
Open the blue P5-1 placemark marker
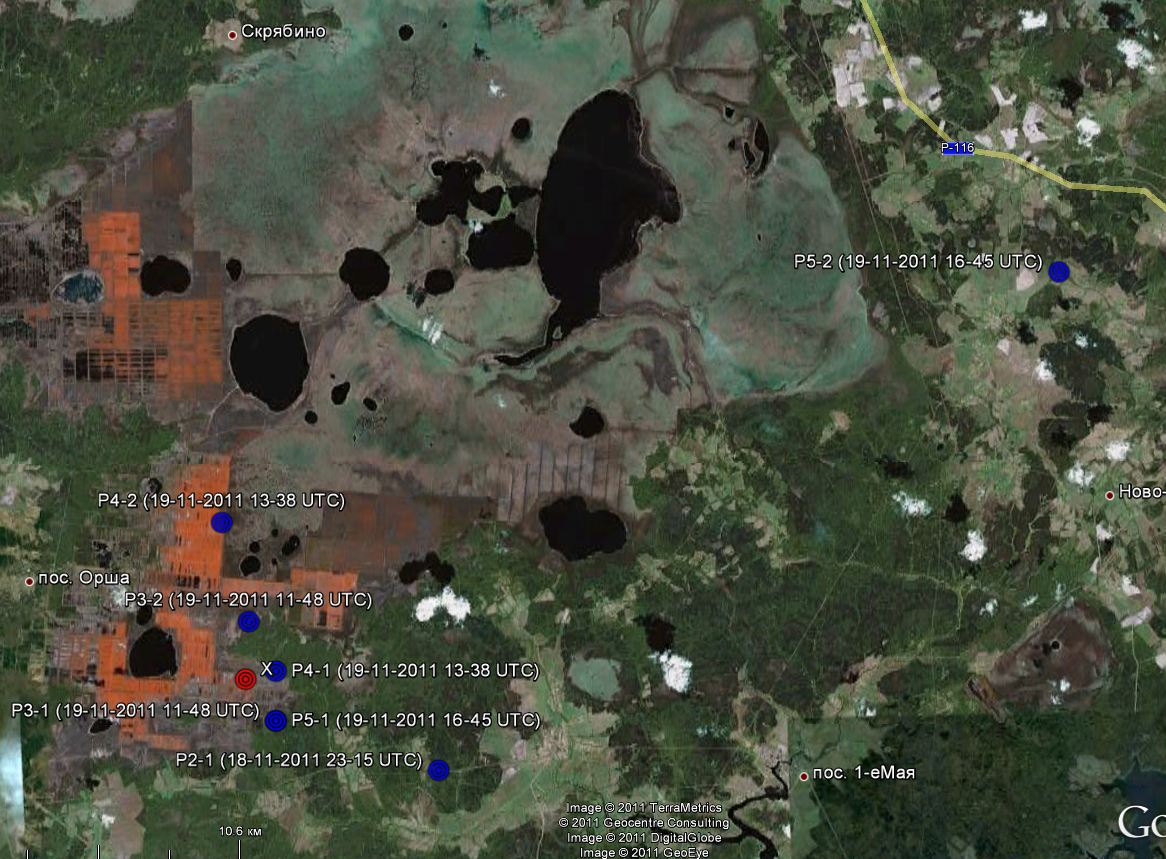point(276,720)
